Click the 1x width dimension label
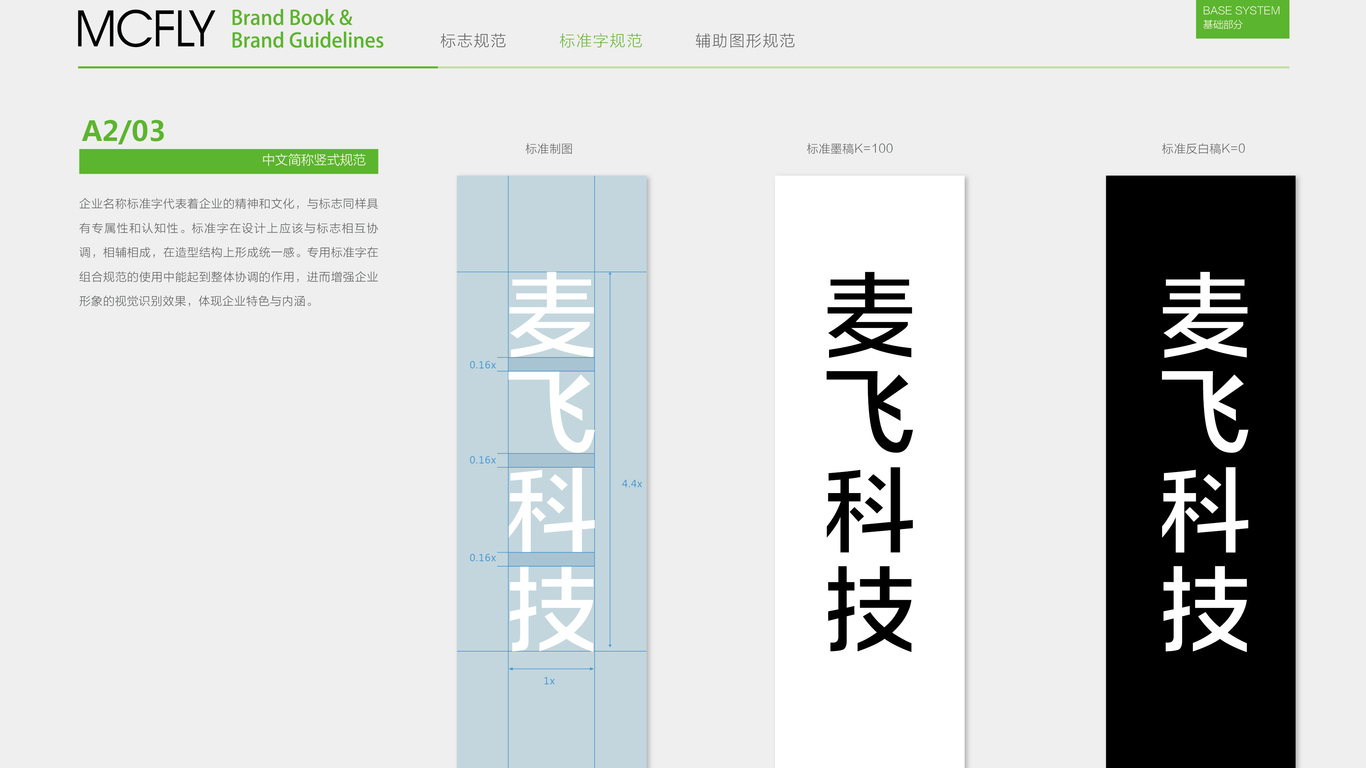Screen dimensions: 1366x768 tap(549, 681)
